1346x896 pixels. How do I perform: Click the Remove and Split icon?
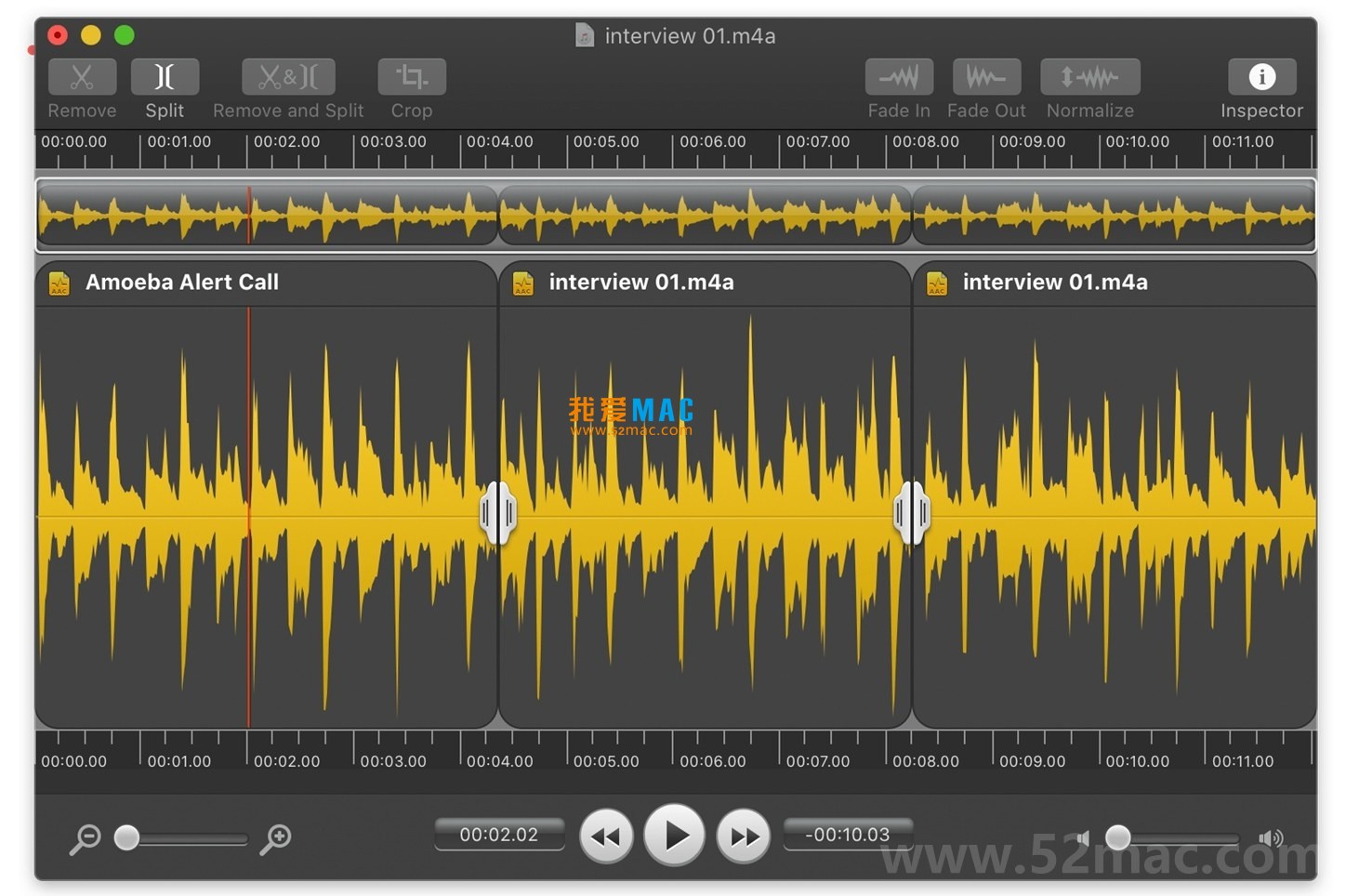click(288, 77)
